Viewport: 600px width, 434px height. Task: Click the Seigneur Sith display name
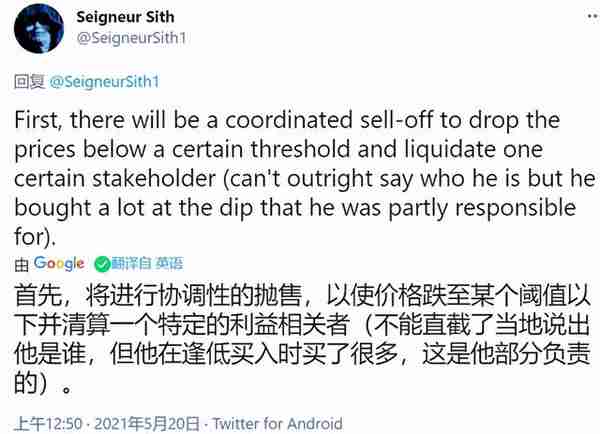[125, 17]
